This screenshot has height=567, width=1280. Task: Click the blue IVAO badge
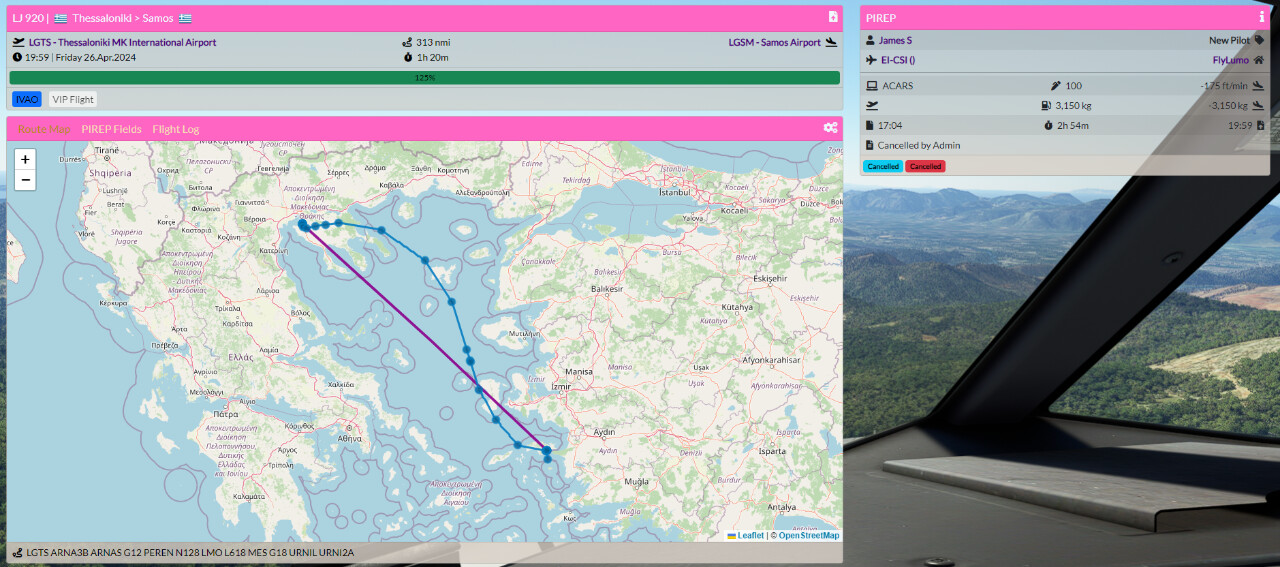pyautogui.click(x=27, y=99)
